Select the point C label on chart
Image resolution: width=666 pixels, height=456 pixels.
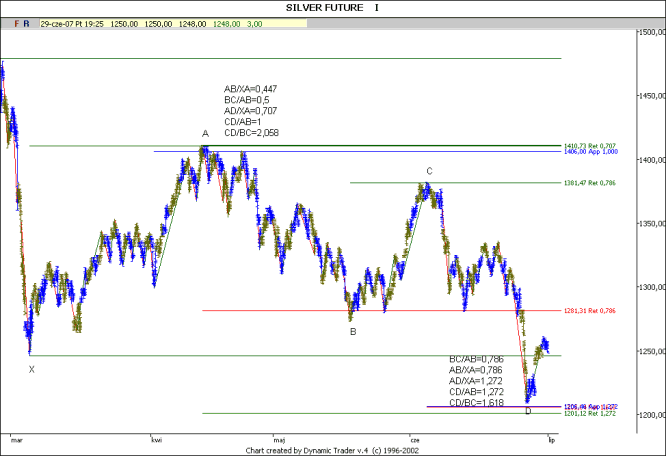coord(429,171)
